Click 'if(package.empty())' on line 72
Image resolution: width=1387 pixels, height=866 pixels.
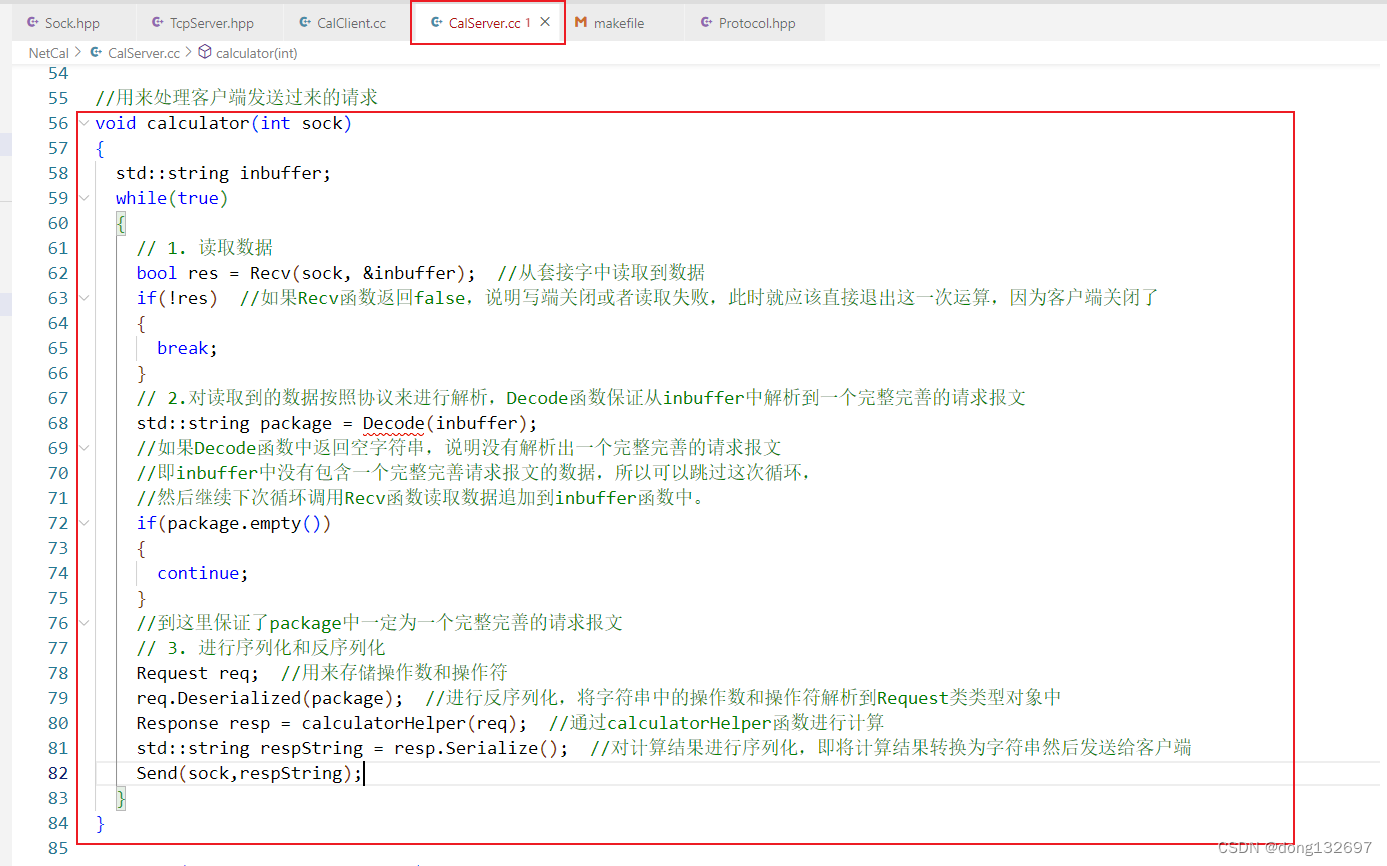(234, 523)
